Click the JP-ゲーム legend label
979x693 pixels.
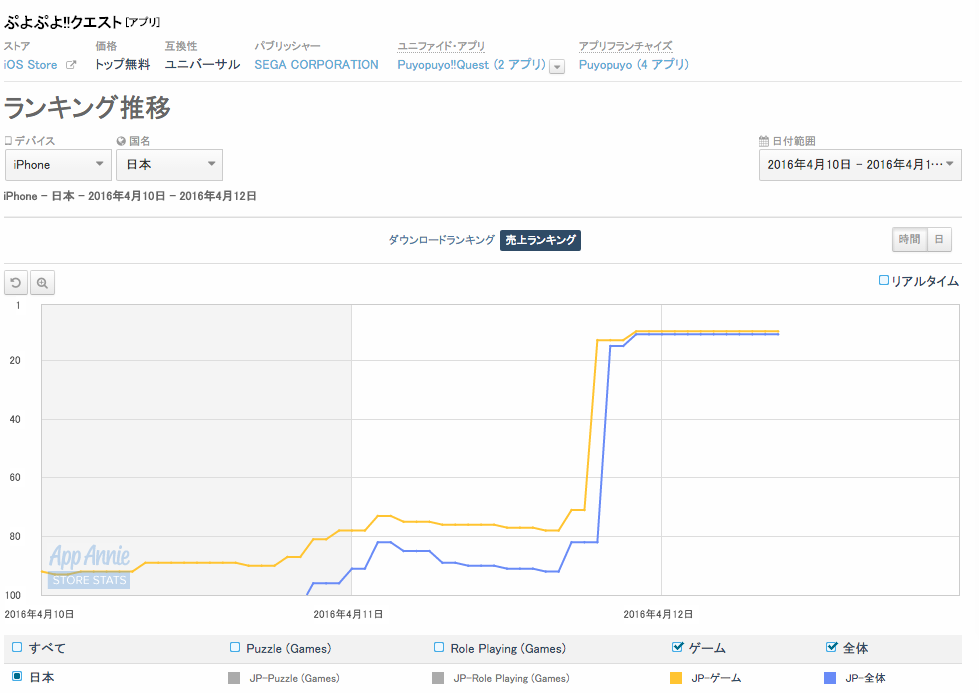[716, 678]
